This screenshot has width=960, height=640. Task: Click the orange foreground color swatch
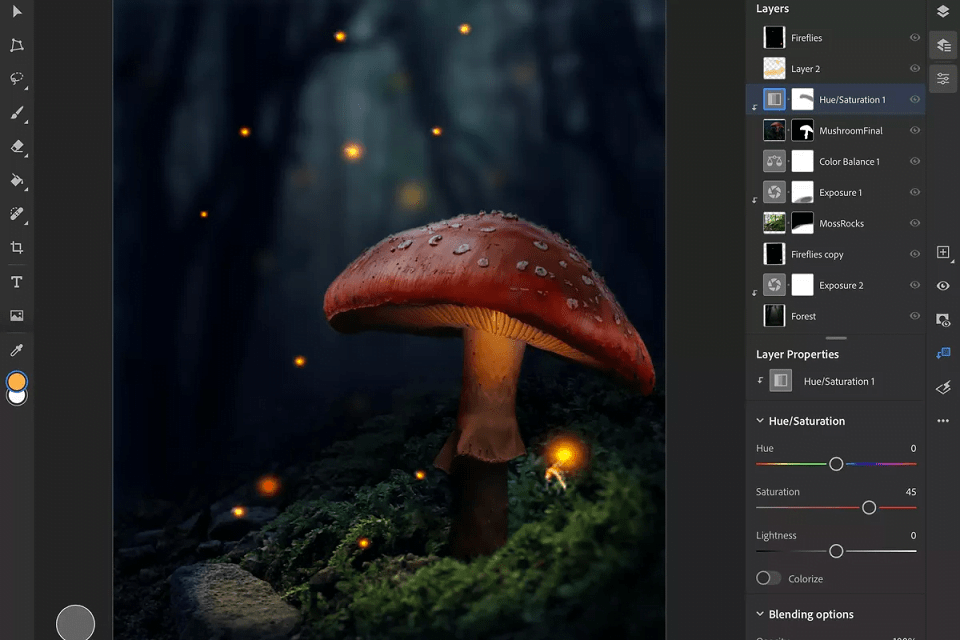click(x=17, y=381)
